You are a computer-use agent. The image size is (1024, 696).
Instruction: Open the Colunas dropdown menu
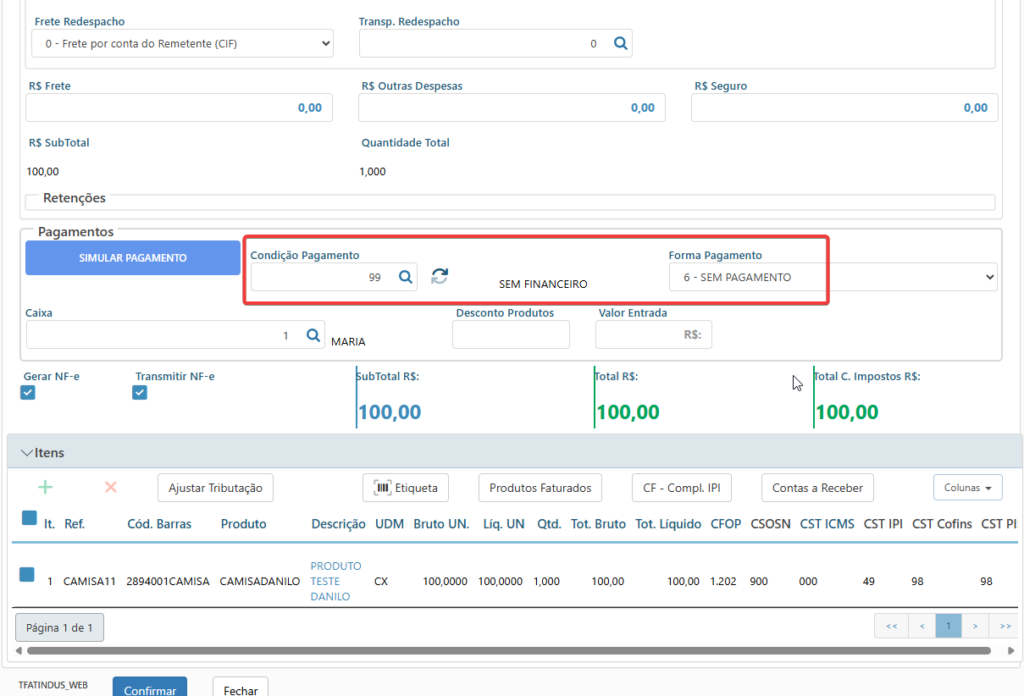968,488
